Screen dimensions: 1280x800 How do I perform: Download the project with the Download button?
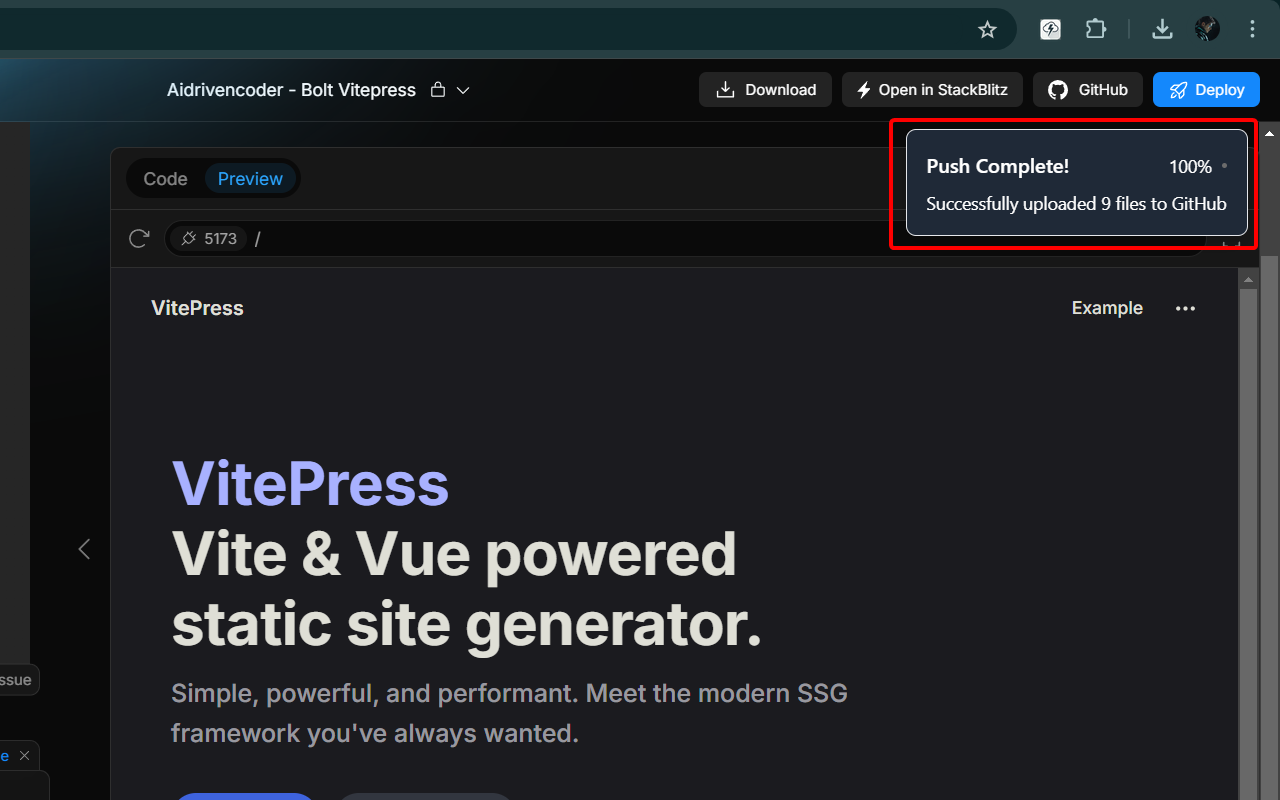click(x=766, y=90)
